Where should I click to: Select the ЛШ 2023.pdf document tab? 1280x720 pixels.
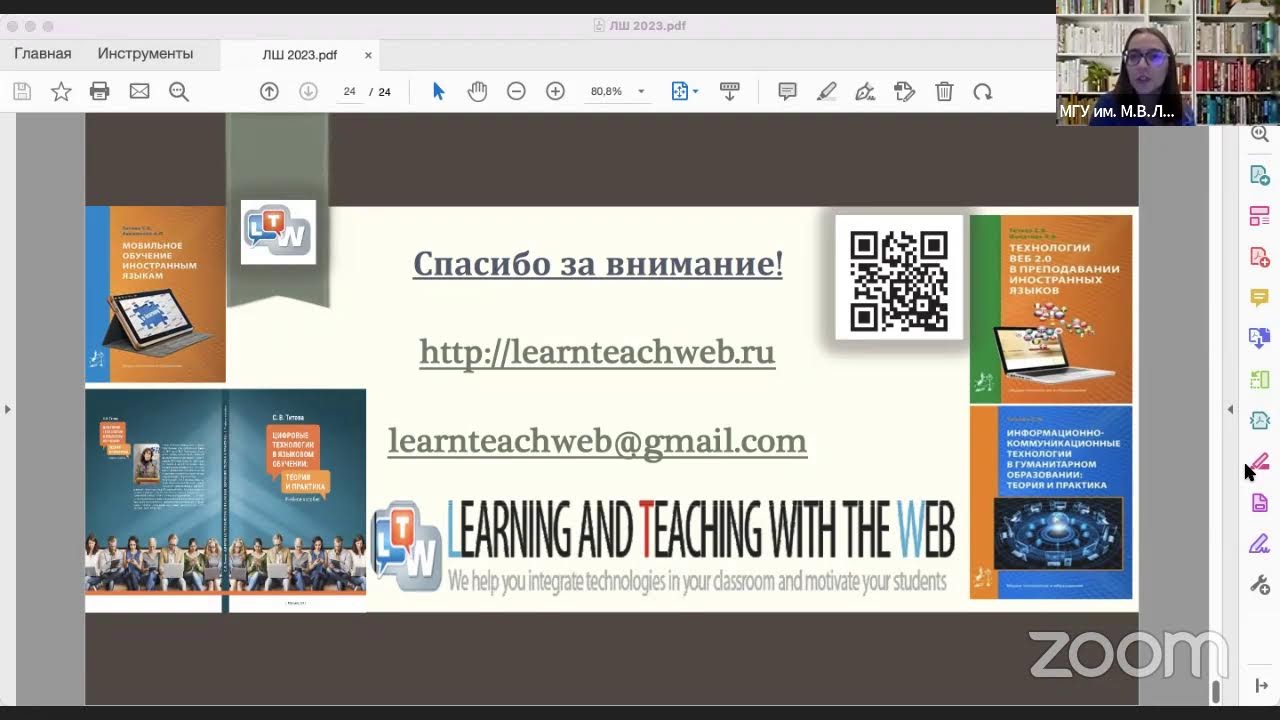(299, 55)
